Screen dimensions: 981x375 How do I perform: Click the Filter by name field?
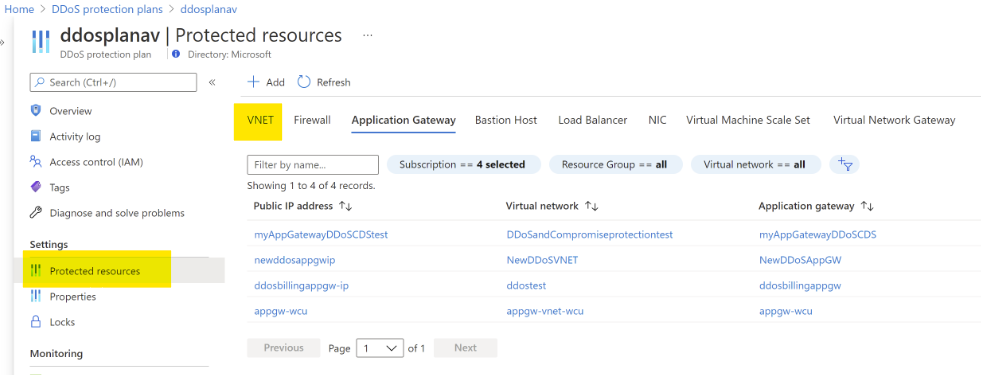click(x=313, y=165)
